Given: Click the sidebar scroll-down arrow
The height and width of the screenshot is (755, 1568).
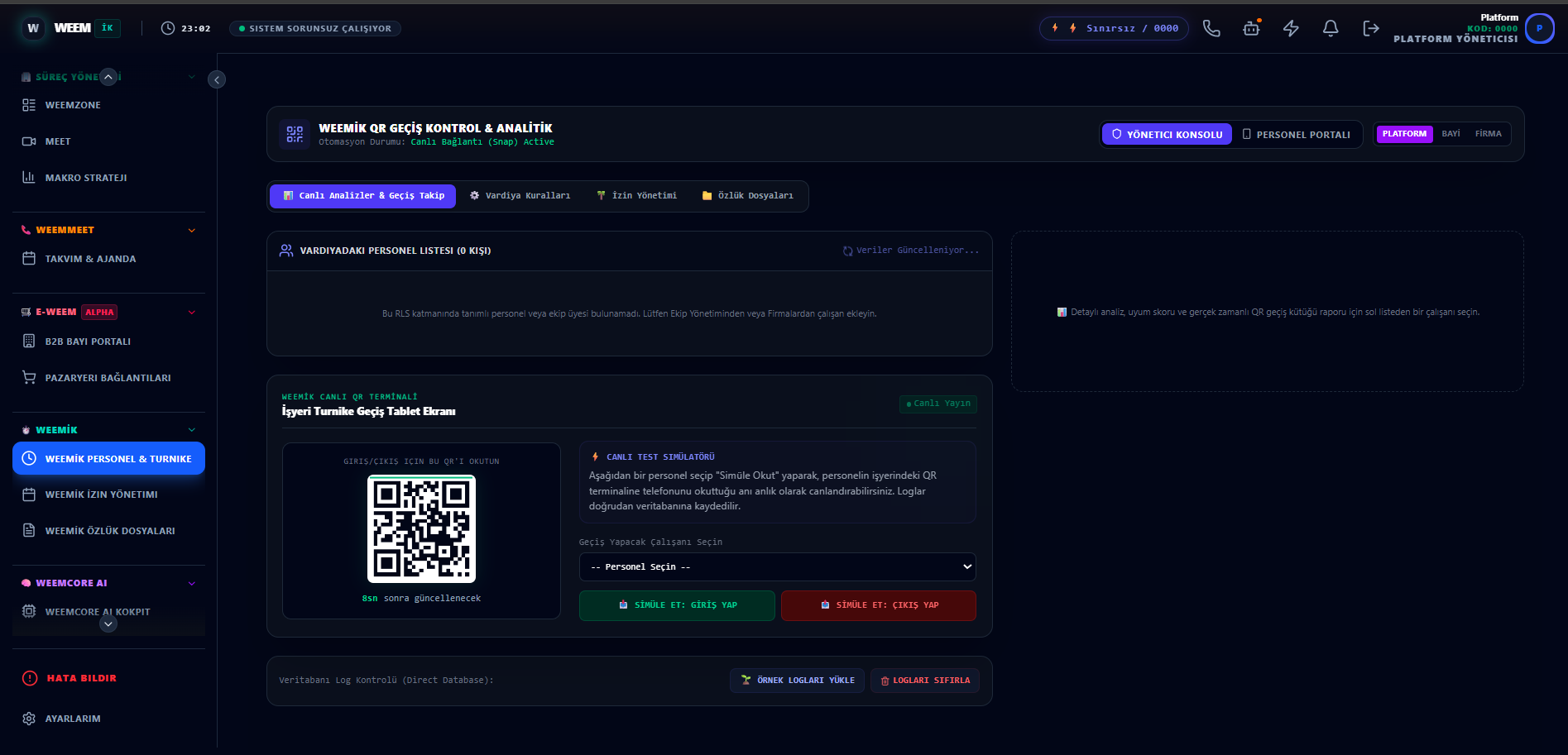Looking at the screenshot, I should (108, 624).
